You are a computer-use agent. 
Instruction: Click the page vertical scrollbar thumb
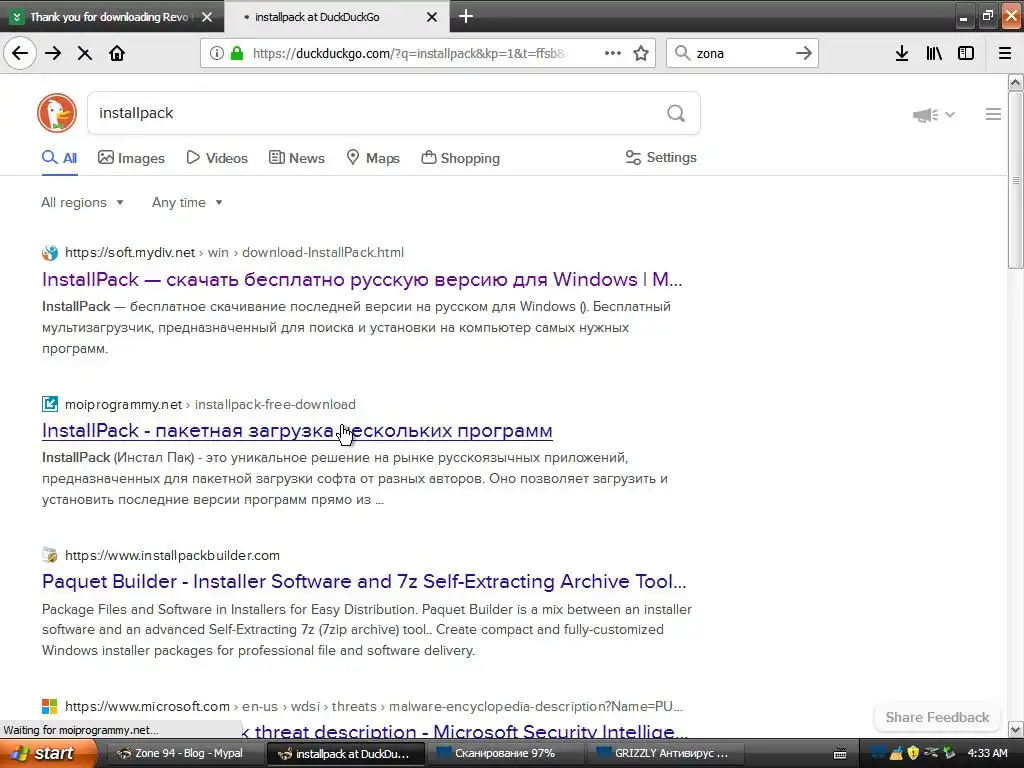coord(1015,180)
